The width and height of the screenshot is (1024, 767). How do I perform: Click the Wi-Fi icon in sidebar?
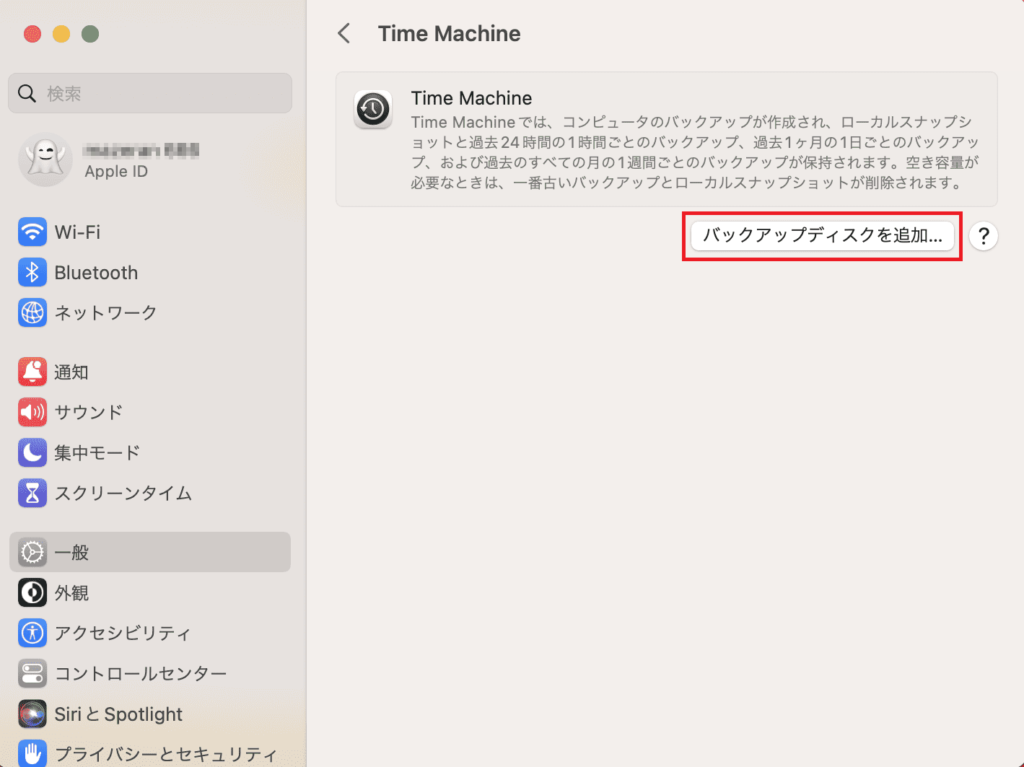point(32,232)
